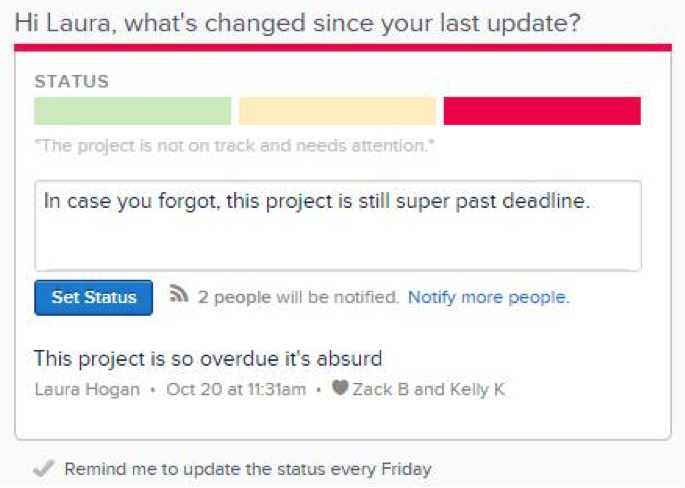The height and width of the screenshot is (488, 685).
Task: Click the STATUS section label
Action: [x=72, y=82]
